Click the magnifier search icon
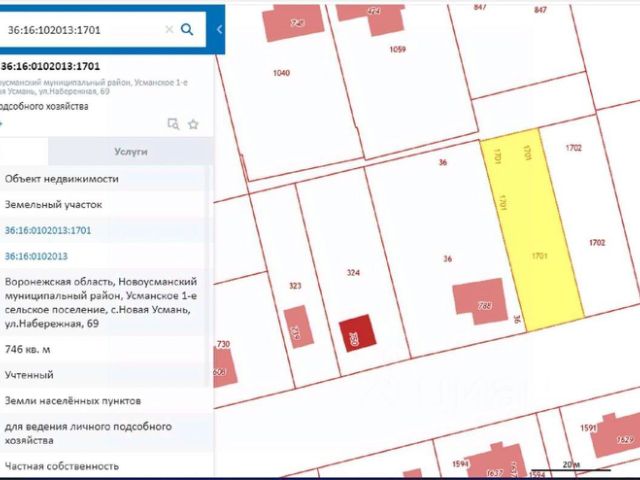The height and width of the screenshot is (480, 640). pos(187,29)
